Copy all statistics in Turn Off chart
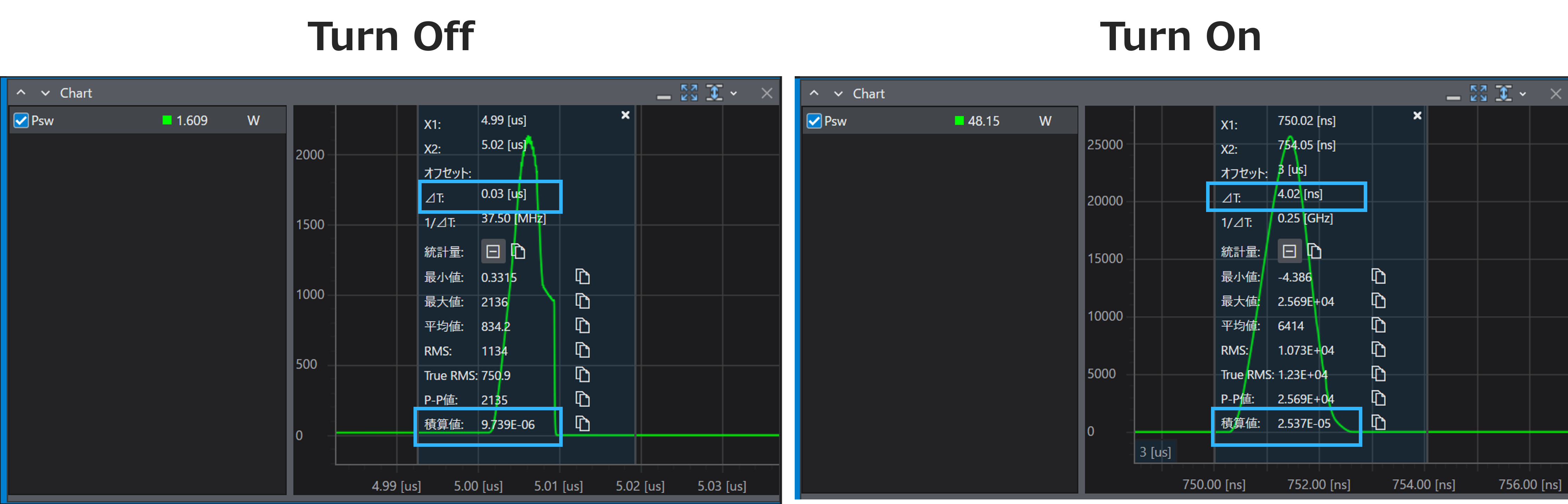 click(518, 251)
